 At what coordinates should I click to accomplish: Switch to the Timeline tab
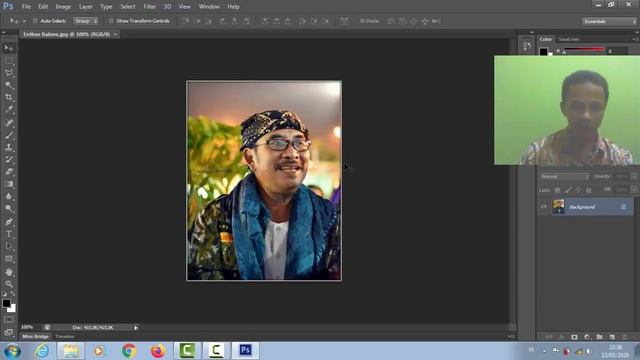[x=65, y=337]
